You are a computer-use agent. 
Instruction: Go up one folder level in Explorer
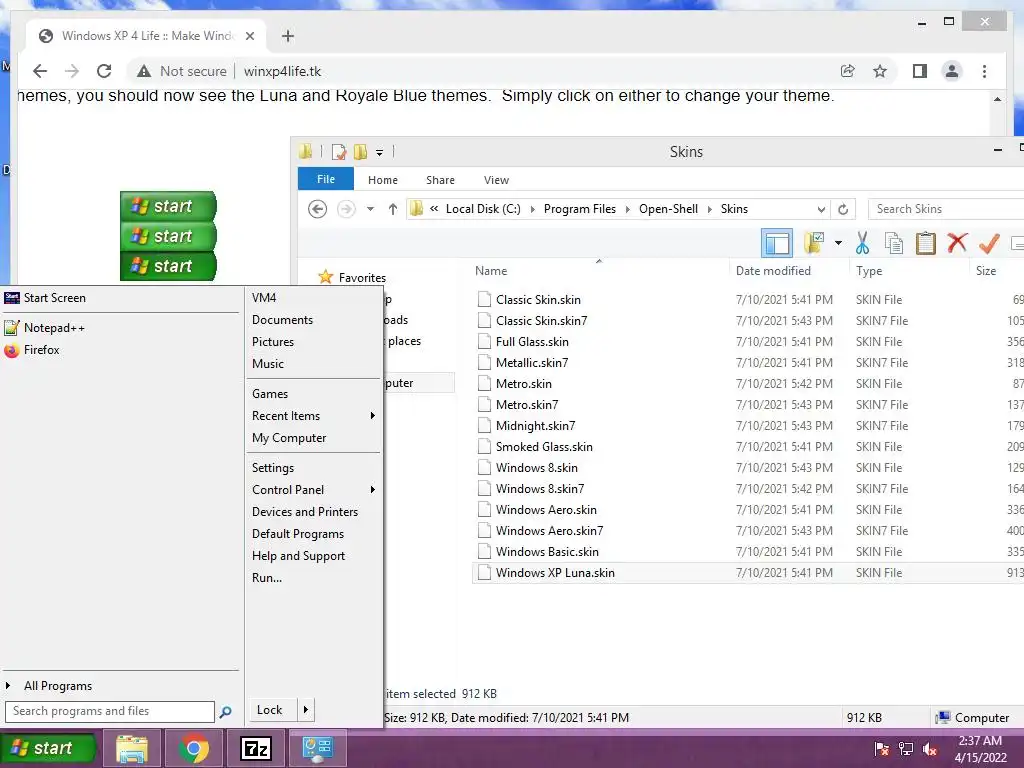(x=392, y=209)
